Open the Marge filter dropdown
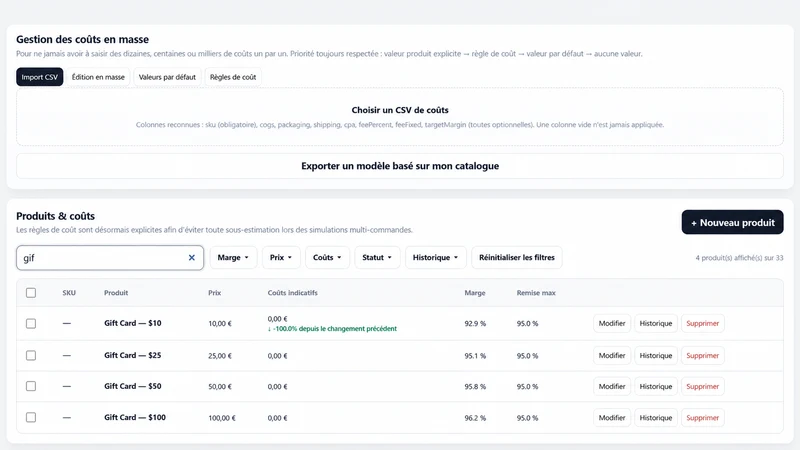800x450 pixels. click(233, 258)
